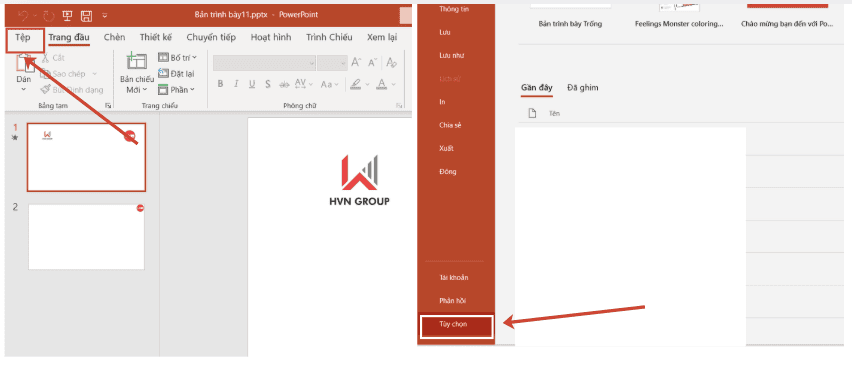The width and height of the screenshot is (852, 375).
Task: Choose Đóng to close the presentation
Action: point(448,172)
